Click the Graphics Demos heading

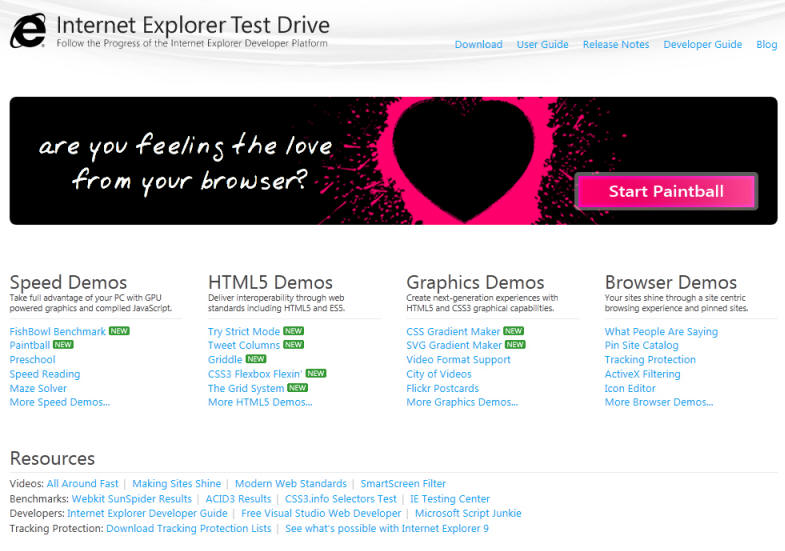pyautogui.click(x=475, y=282)
